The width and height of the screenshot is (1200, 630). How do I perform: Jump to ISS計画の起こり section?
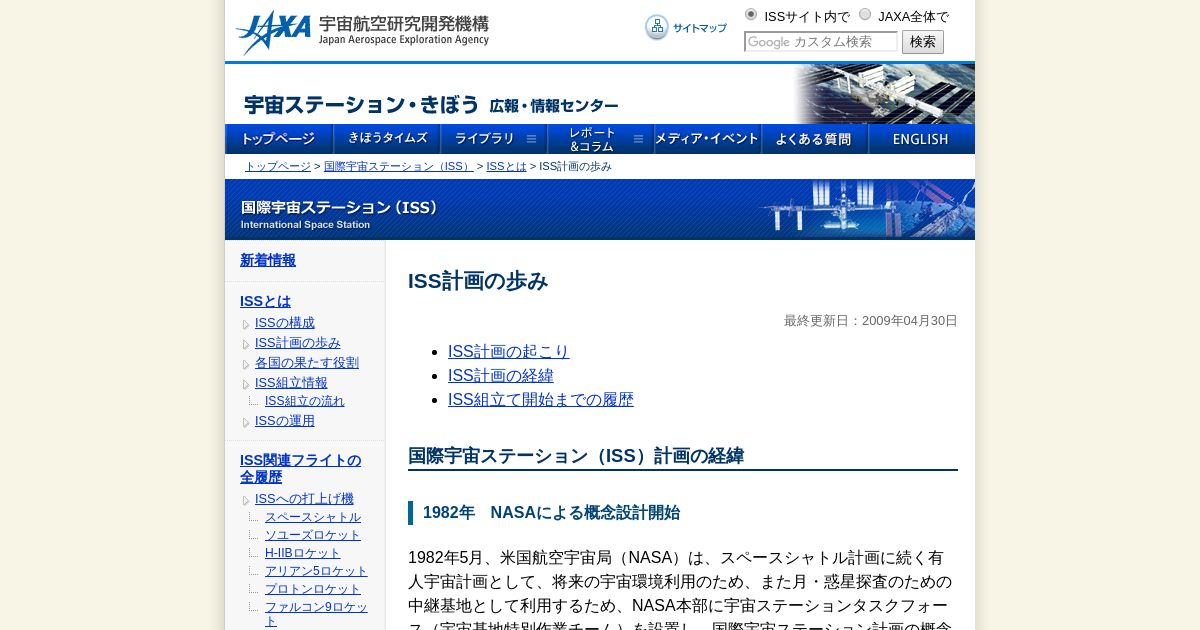point(508,352)
